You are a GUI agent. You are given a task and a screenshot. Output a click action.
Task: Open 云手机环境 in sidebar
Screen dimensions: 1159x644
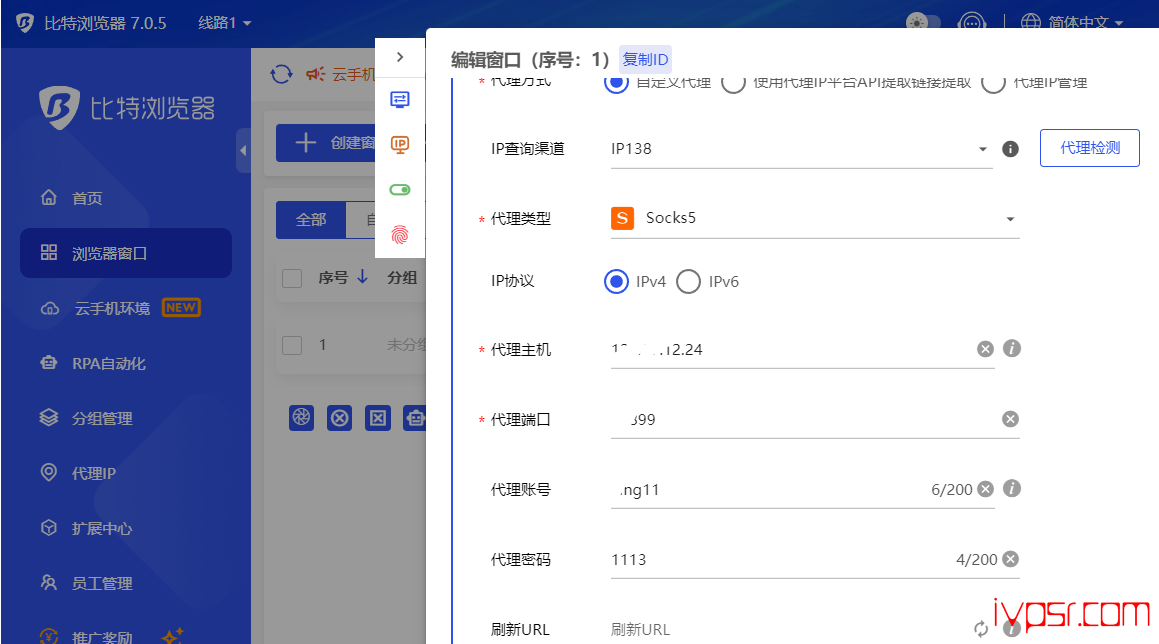112,308
